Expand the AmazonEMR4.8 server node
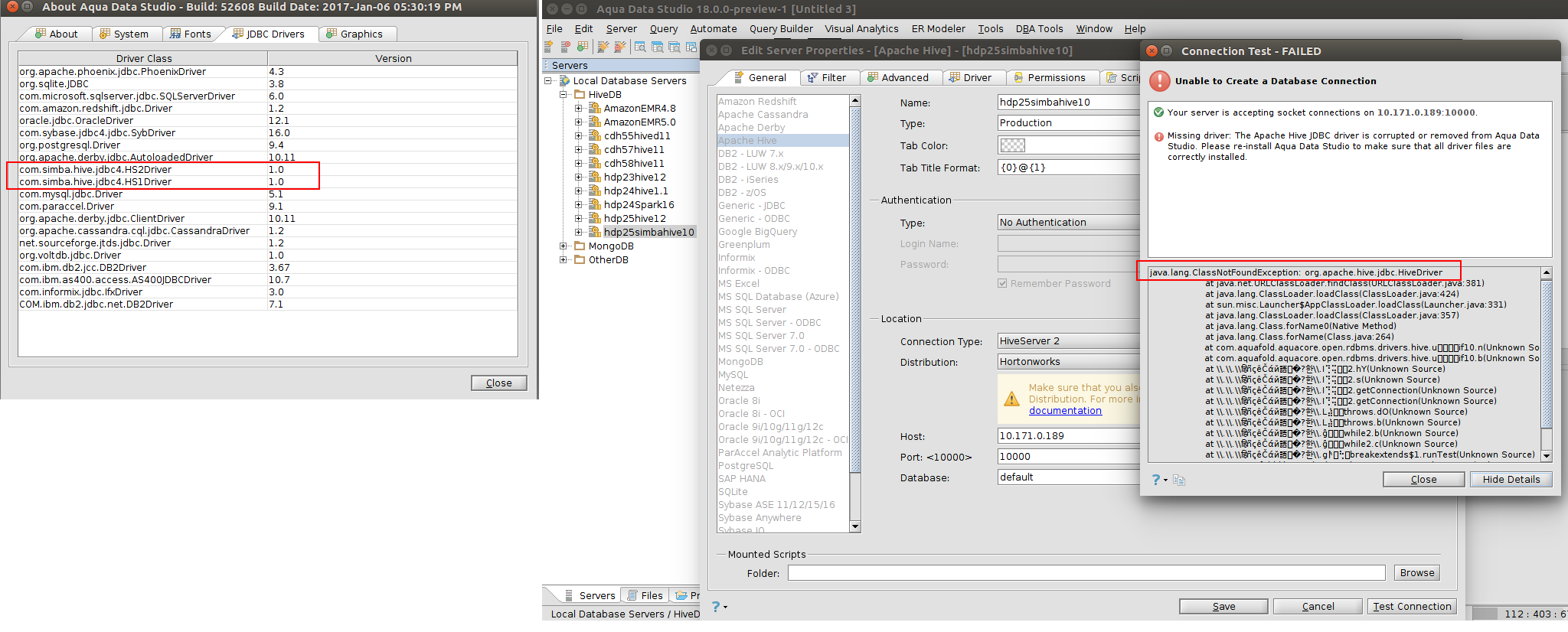 pyautogui.click(x=579, y=108)
